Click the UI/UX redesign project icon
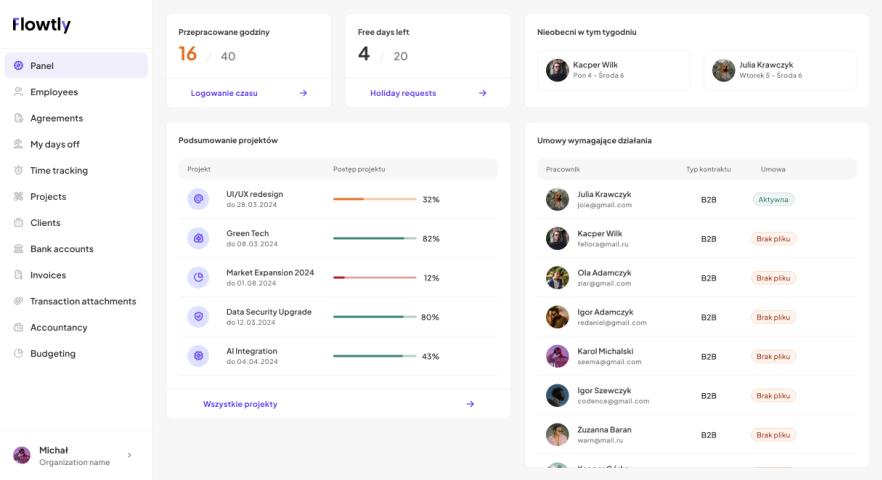Screen dimensions: 882x480 [198, 199]
